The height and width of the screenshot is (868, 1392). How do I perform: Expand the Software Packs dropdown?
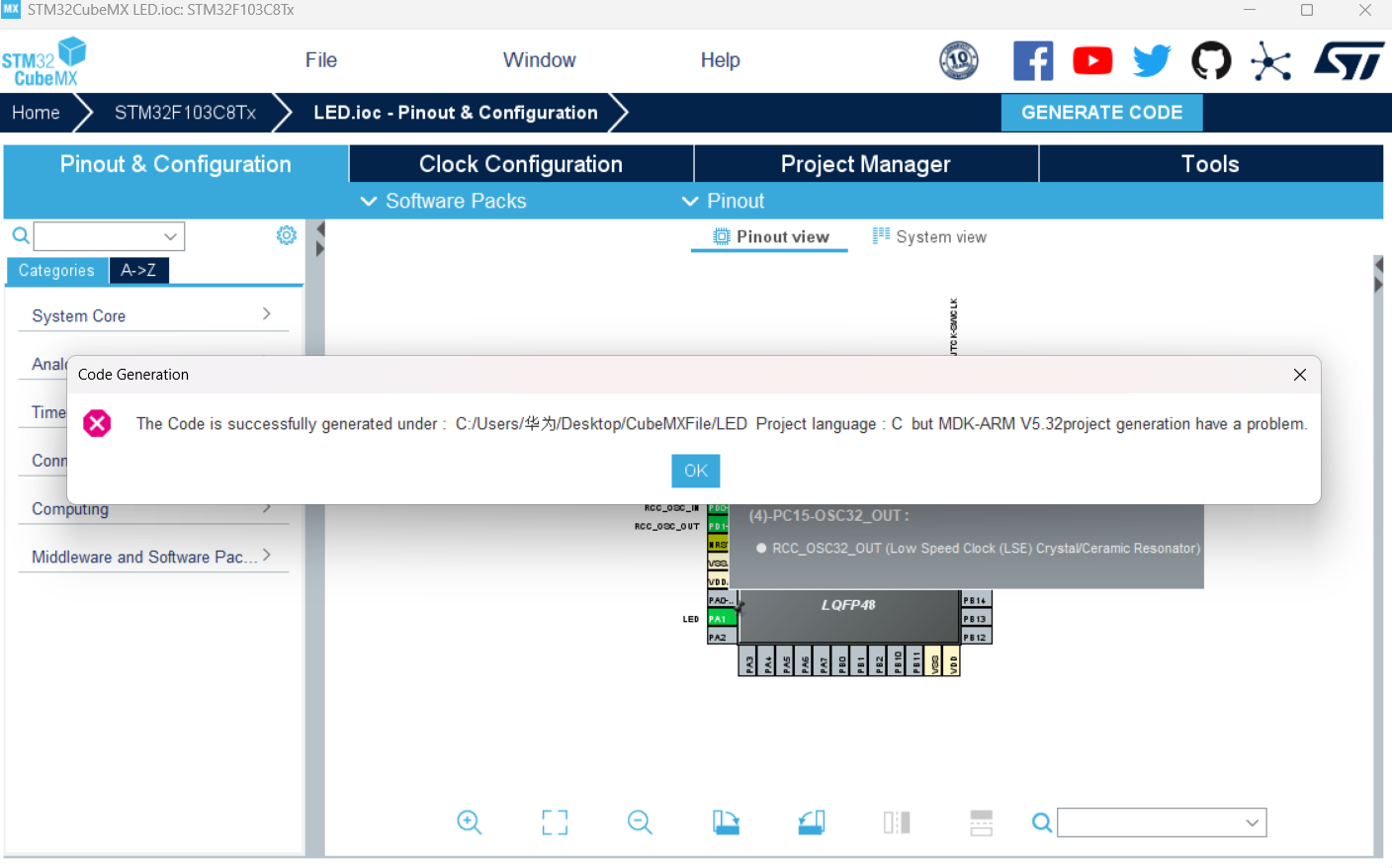click(x=444, y=201)
